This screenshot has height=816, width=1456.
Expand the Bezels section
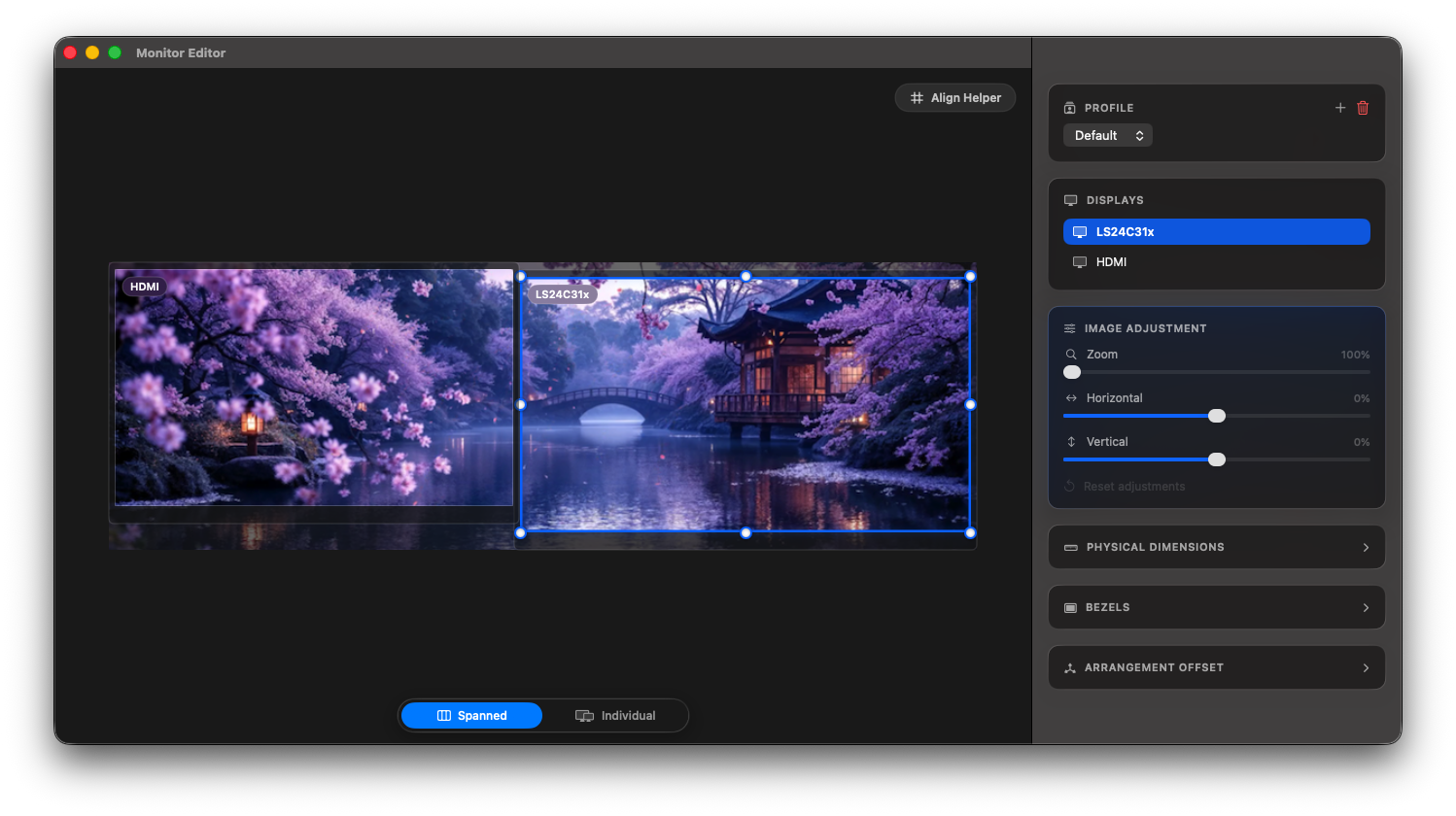pos(1217,607)
